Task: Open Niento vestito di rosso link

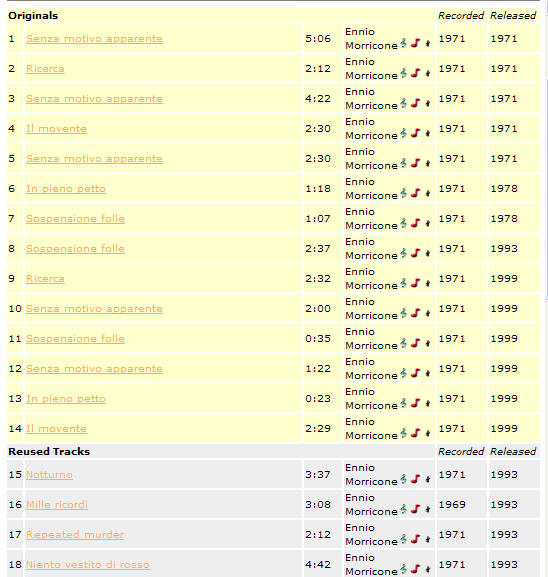Action: click(x=88, y=564)
